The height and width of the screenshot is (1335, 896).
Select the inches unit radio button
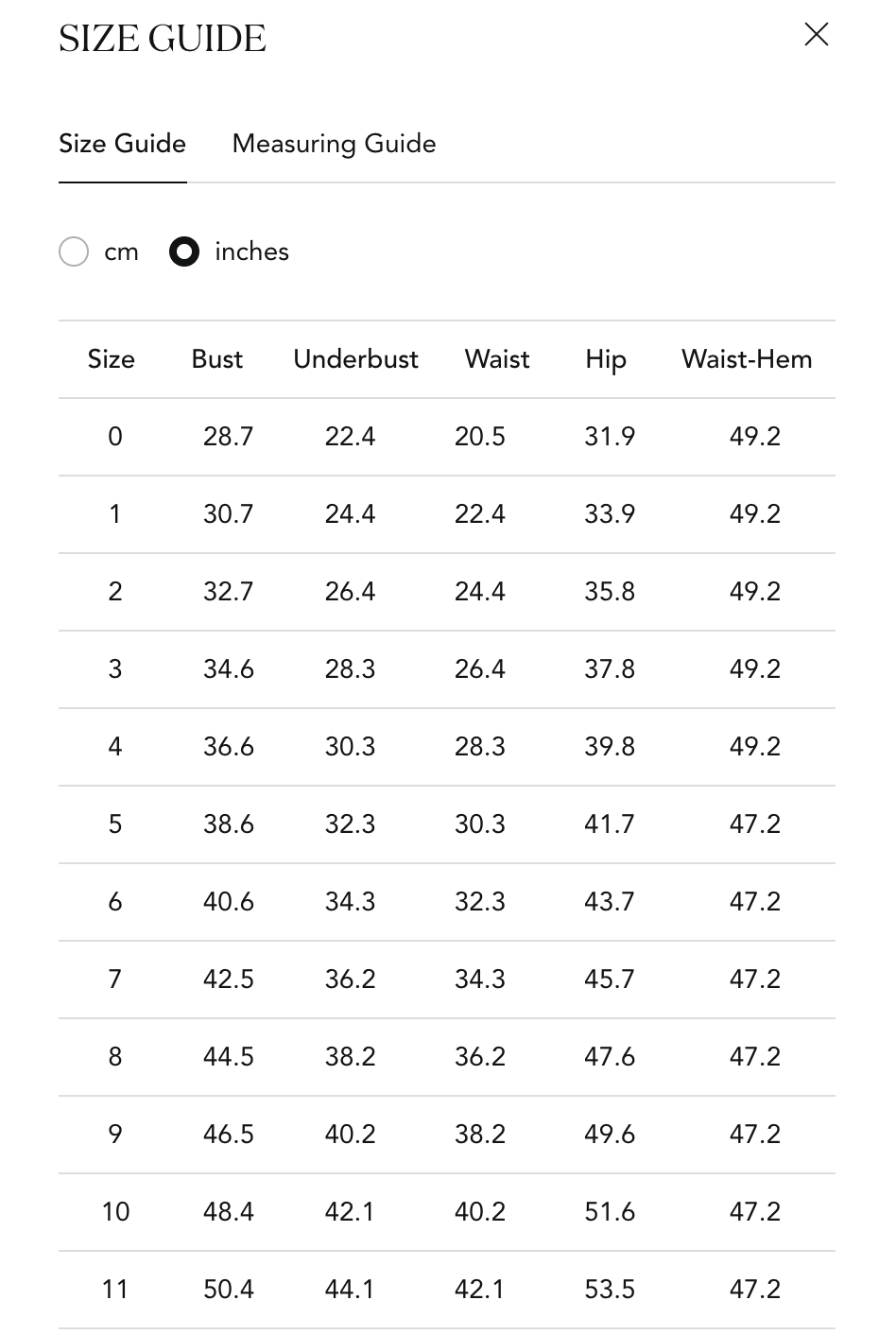pyautogui.click(x=184, y=251)
